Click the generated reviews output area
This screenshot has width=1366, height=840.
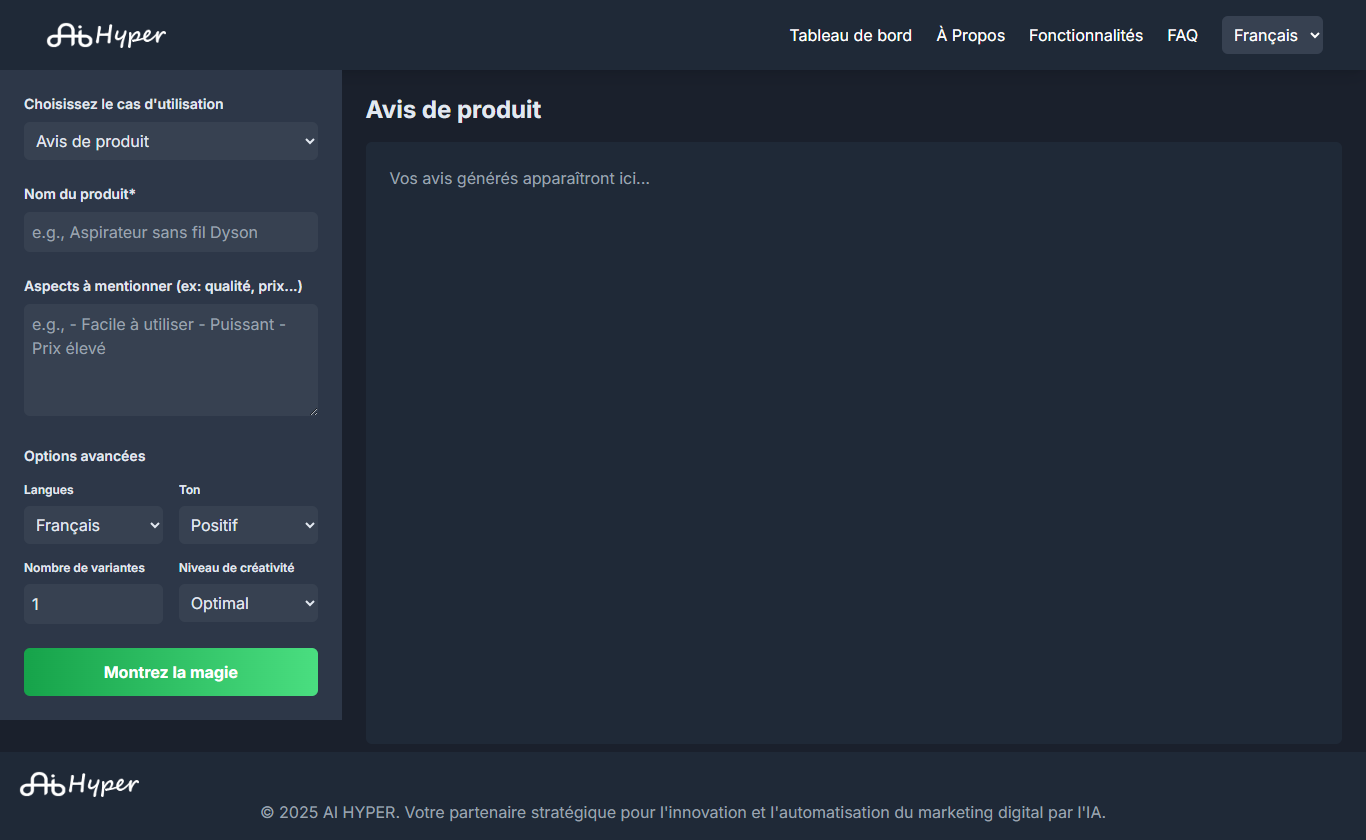coord(854,443)
